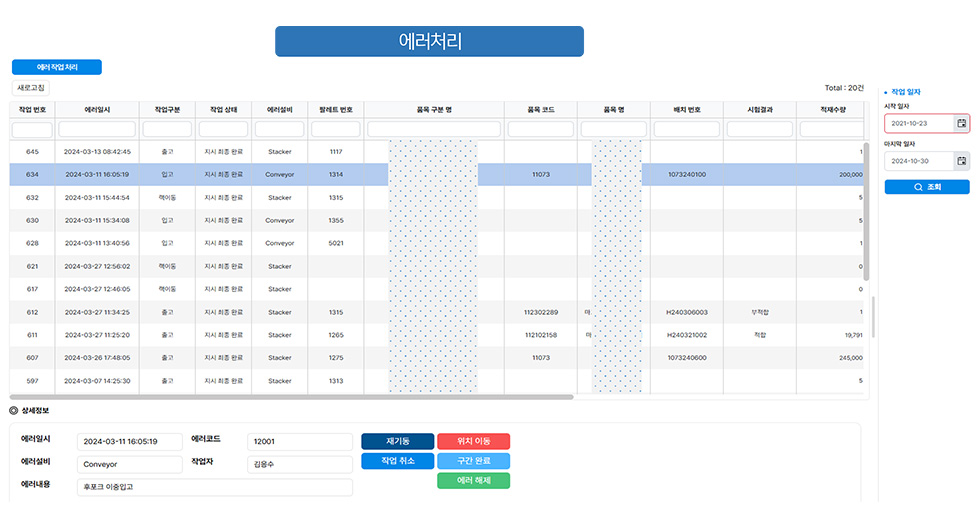Click the 상세정보 section circle icon

[13, 410]
